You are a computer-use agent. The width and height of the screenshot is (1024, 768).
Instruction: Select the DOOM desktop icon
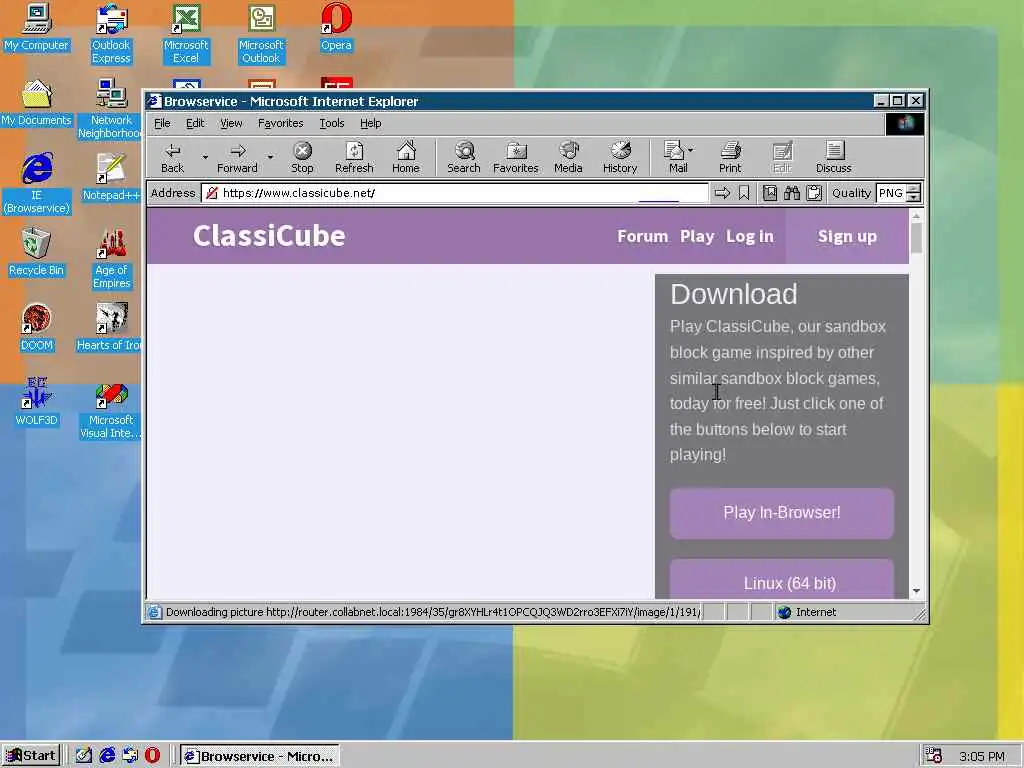[x=36, y=328]
